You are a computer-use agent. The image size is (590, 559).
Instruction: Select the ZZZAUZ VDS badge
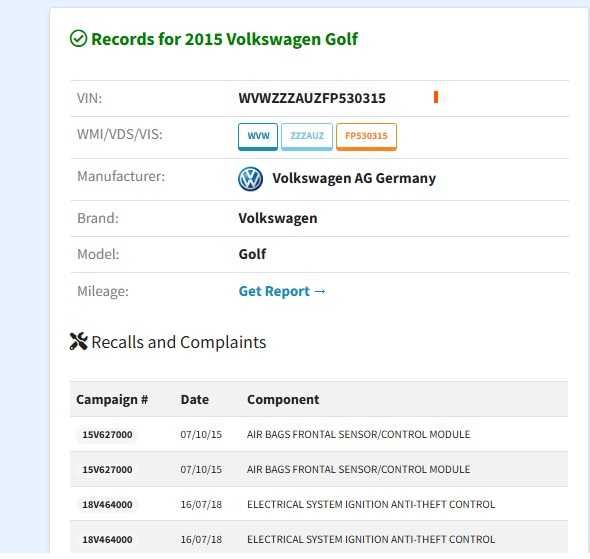[x=307, y=137]
